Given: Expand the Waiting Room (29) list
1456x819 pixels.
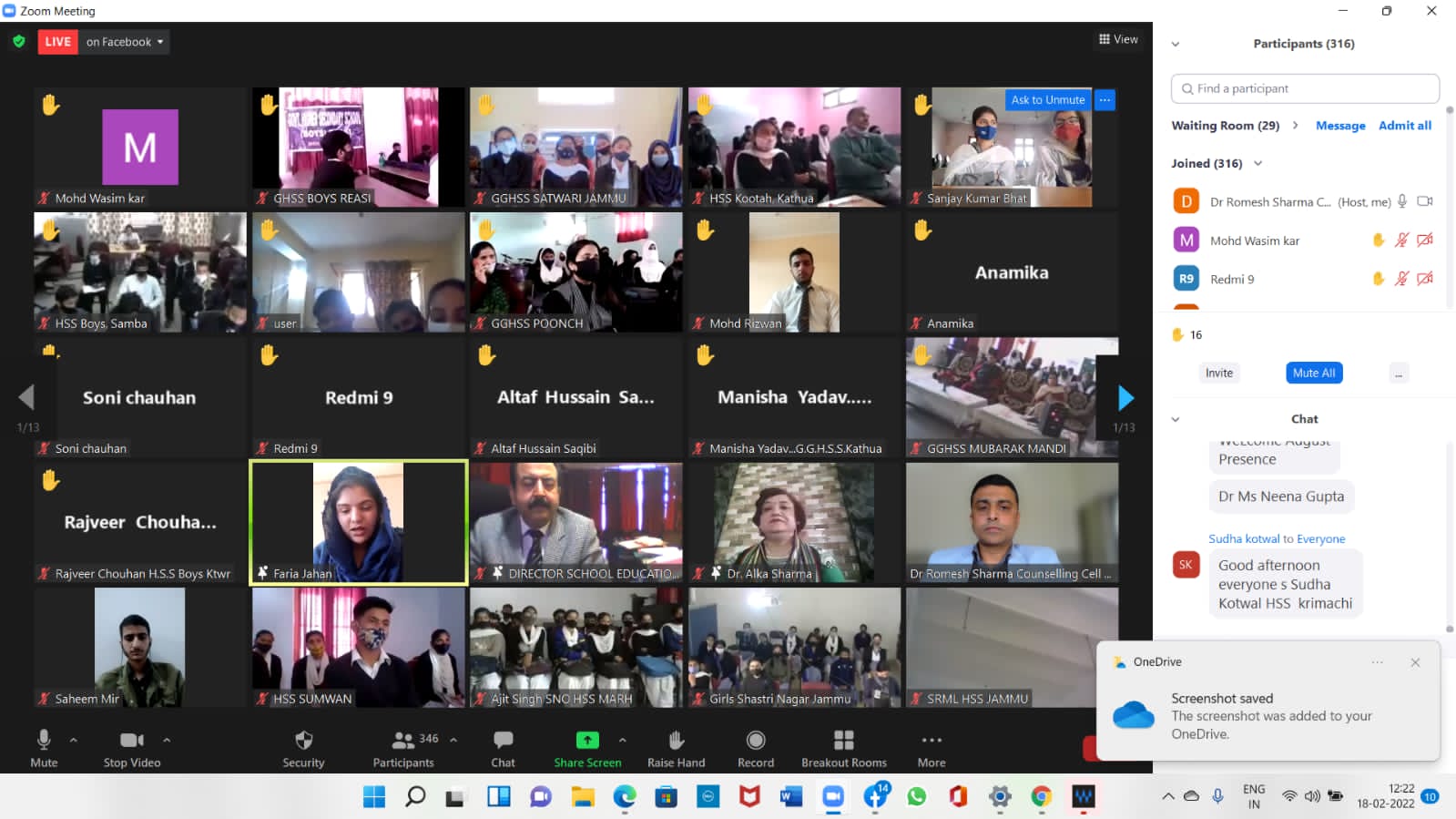Looking at the screenshot, I should pyautogui.click(x=1295, y=126).
